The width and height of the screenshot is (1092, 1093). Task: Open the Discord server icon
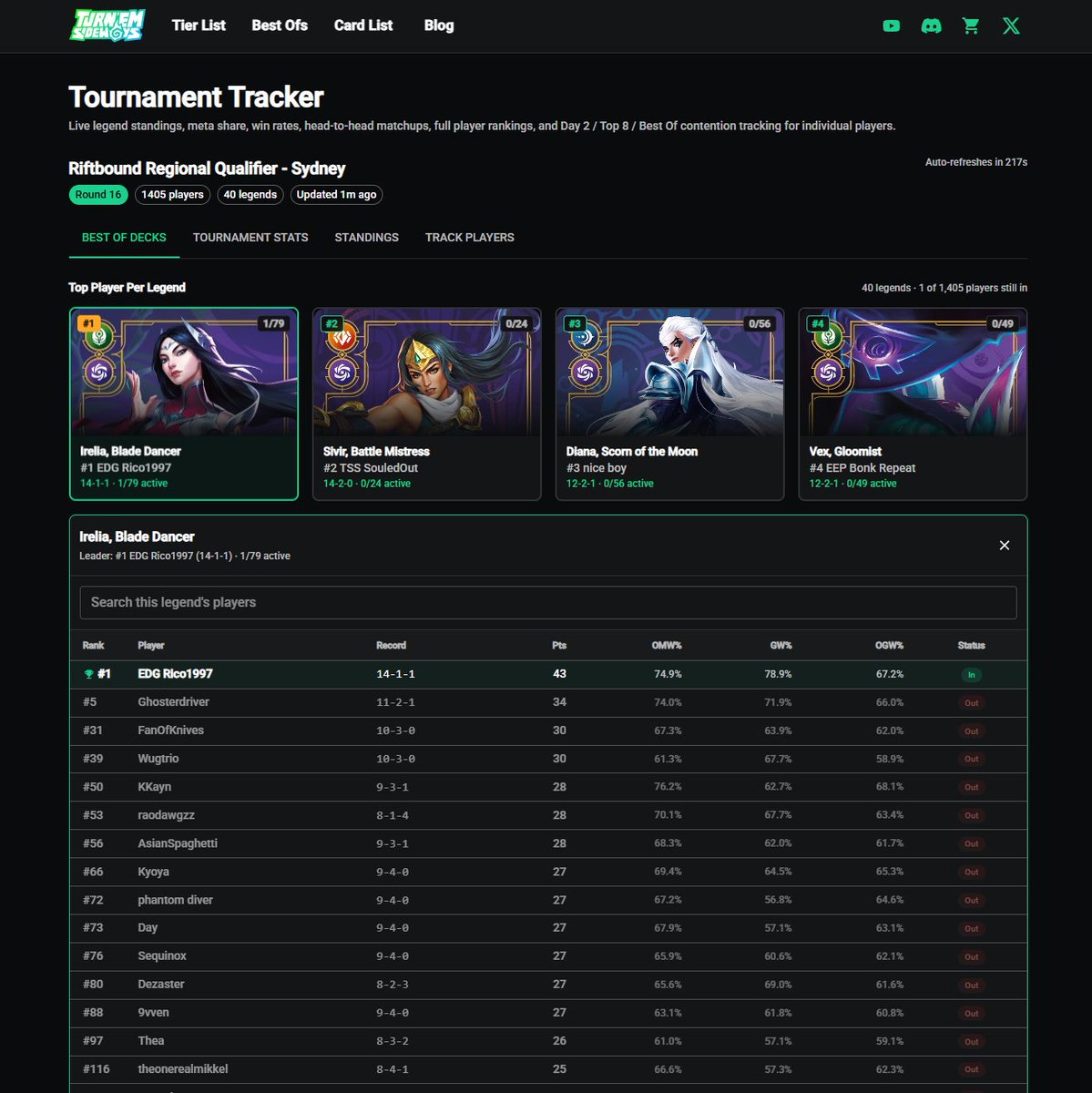[x=931, y=26]
